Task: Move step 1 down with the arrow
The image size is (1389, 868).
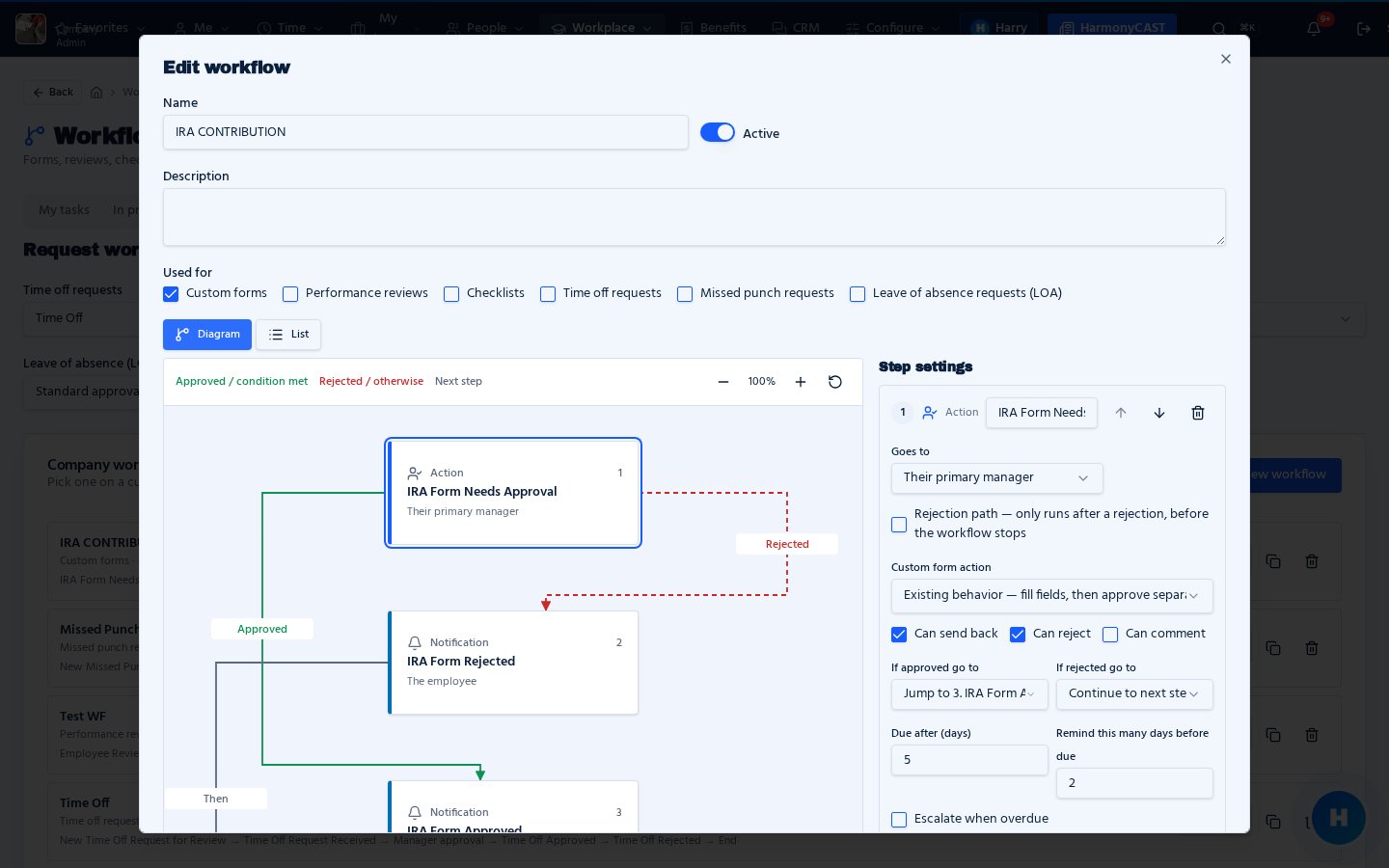Action: [x=1159, y=413]
